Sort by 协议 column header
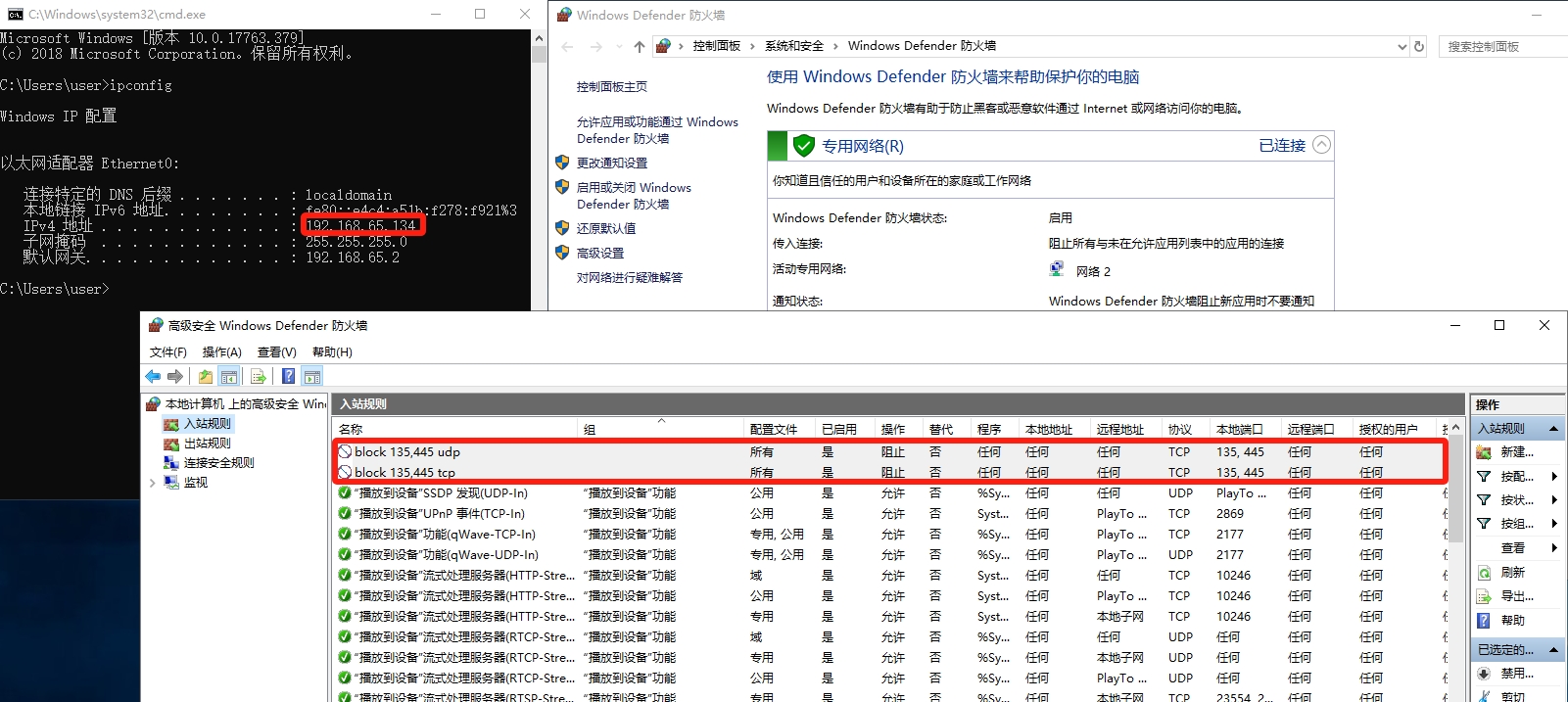 click(1186, 430)
